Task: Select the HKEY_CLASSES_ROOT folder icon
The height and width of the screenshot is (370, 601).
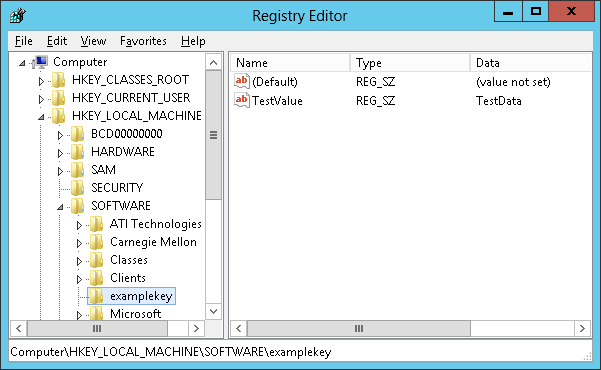Action: [x=59, y=80]
